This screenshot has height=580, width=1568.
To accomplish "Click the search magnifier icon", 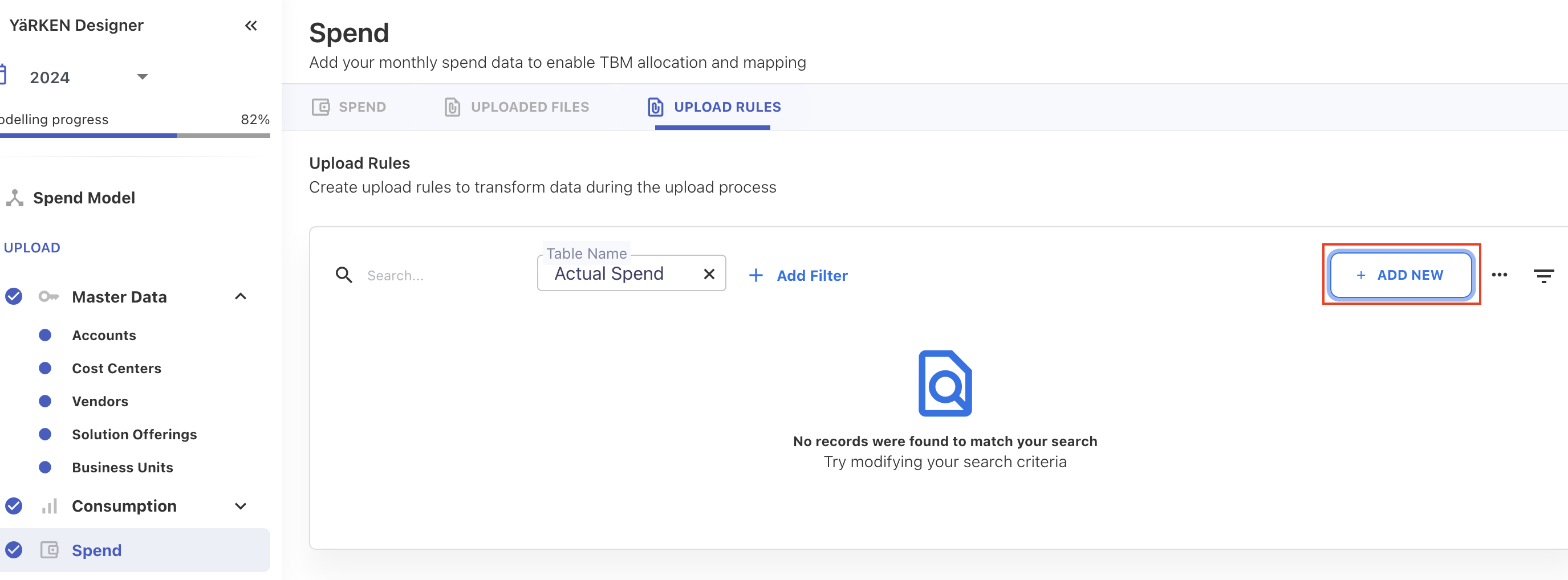I will click(x=344, y=275).
